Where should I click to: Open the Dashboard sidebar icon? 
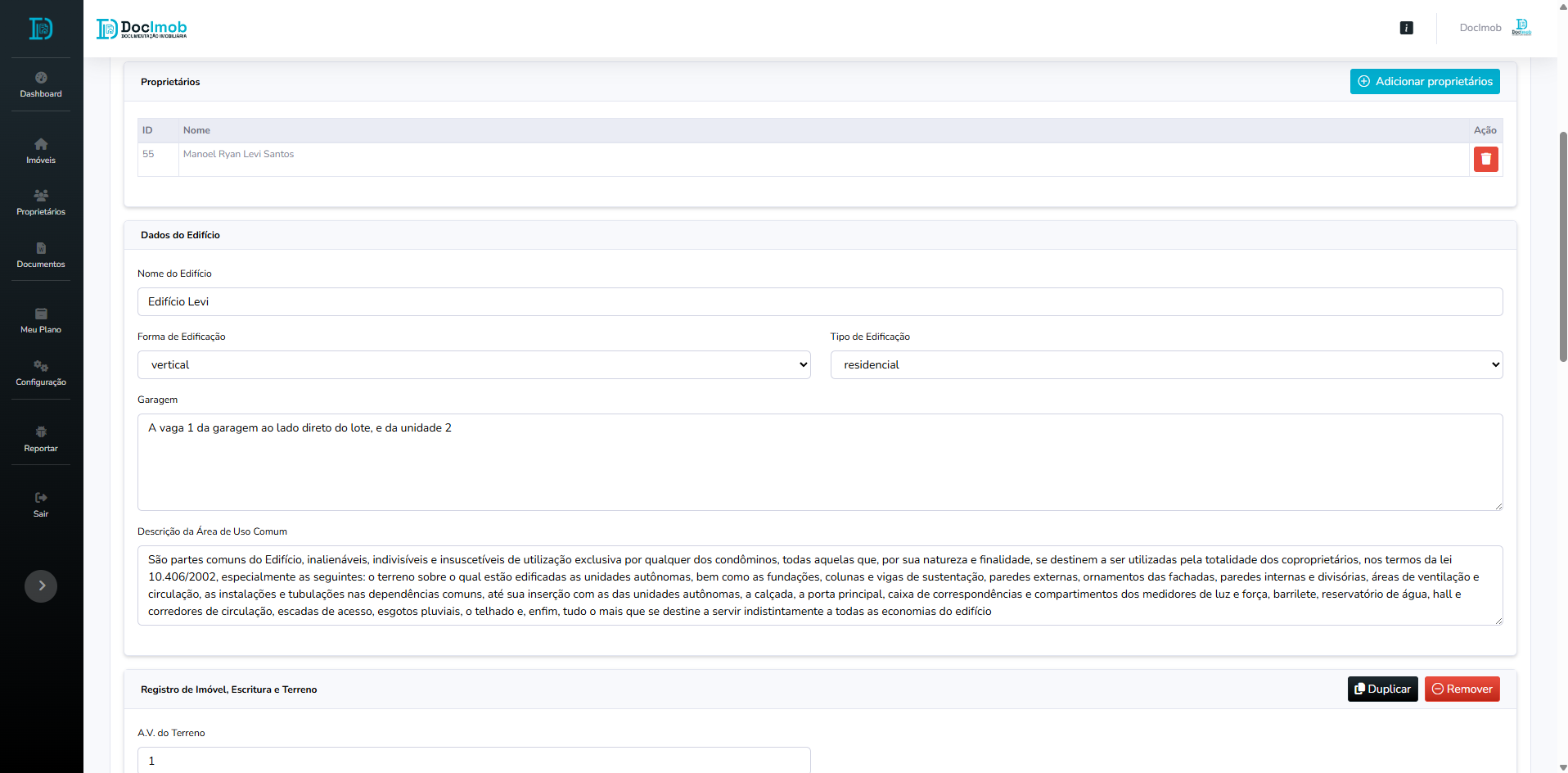pyautogui.click(x=41, y=78)
